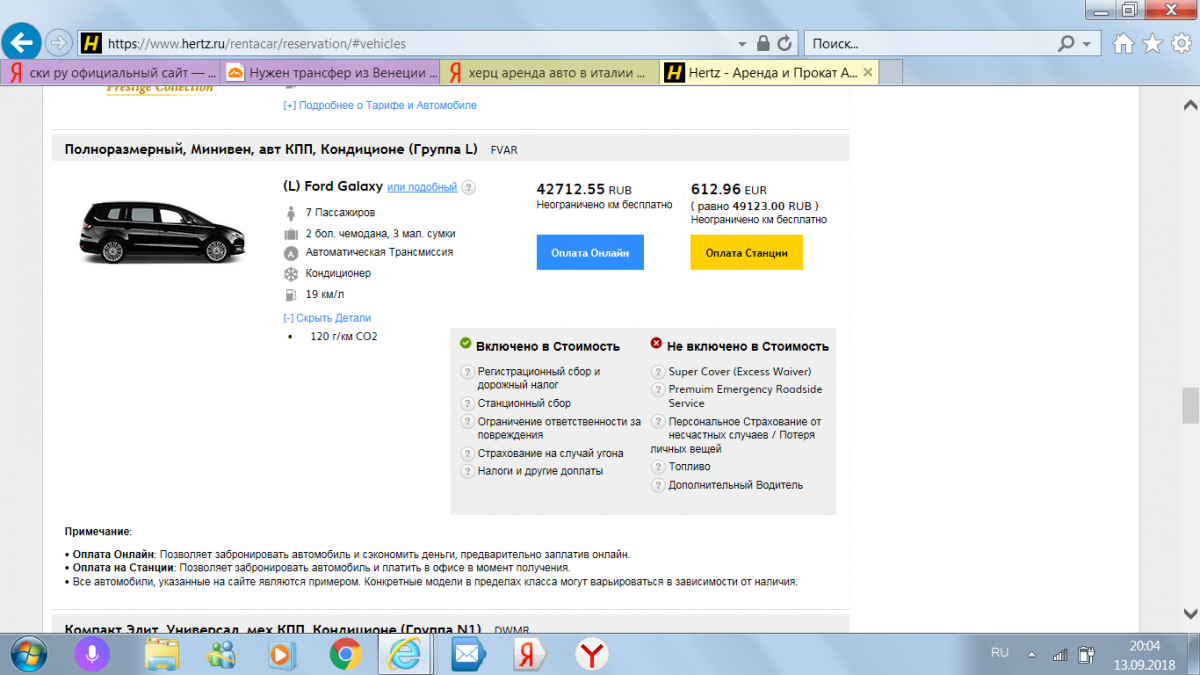
Task: Open the Windows Start menu
Action: point(29,654)
